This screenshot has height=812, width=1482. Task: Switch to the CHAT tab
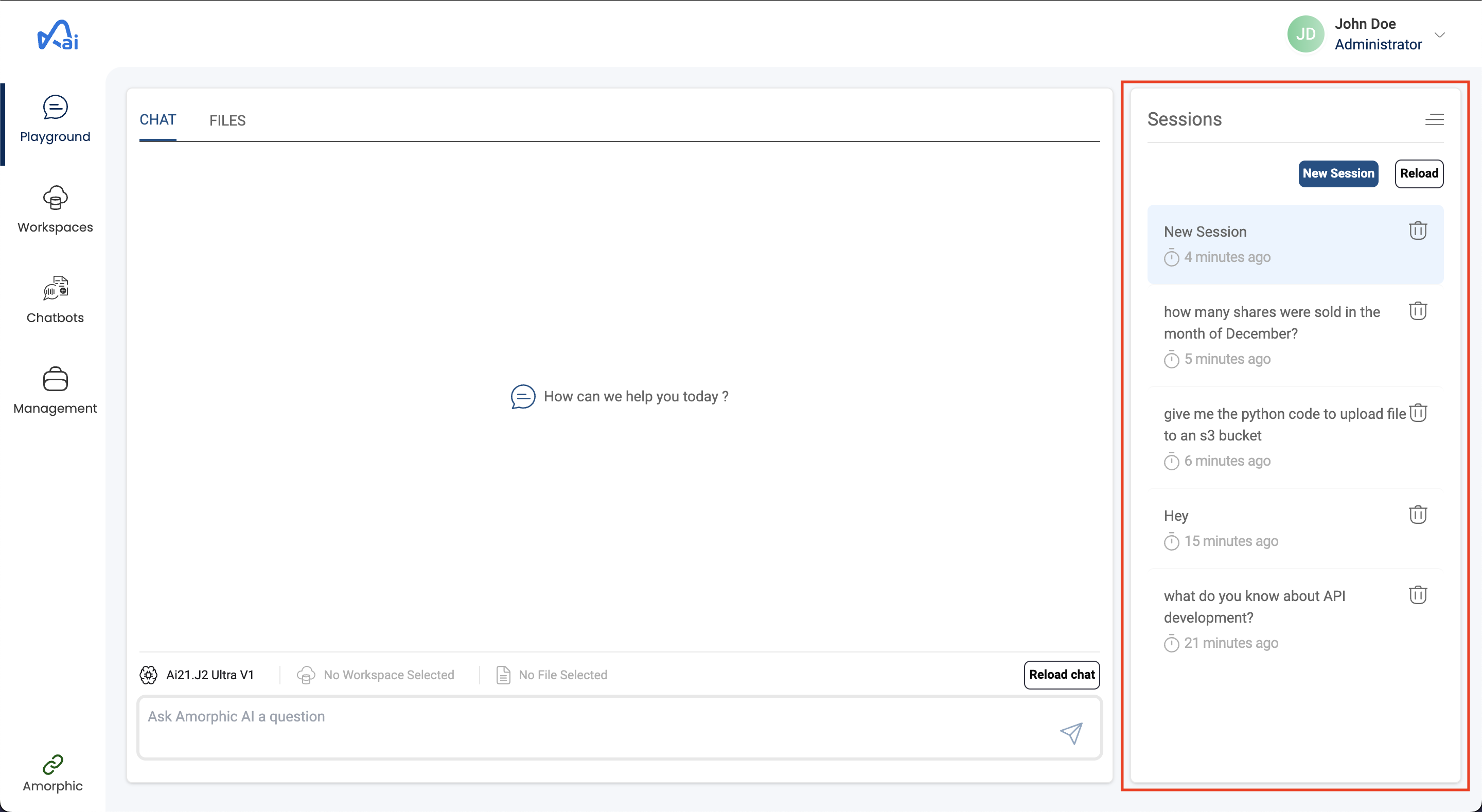(x=157, y=120)
